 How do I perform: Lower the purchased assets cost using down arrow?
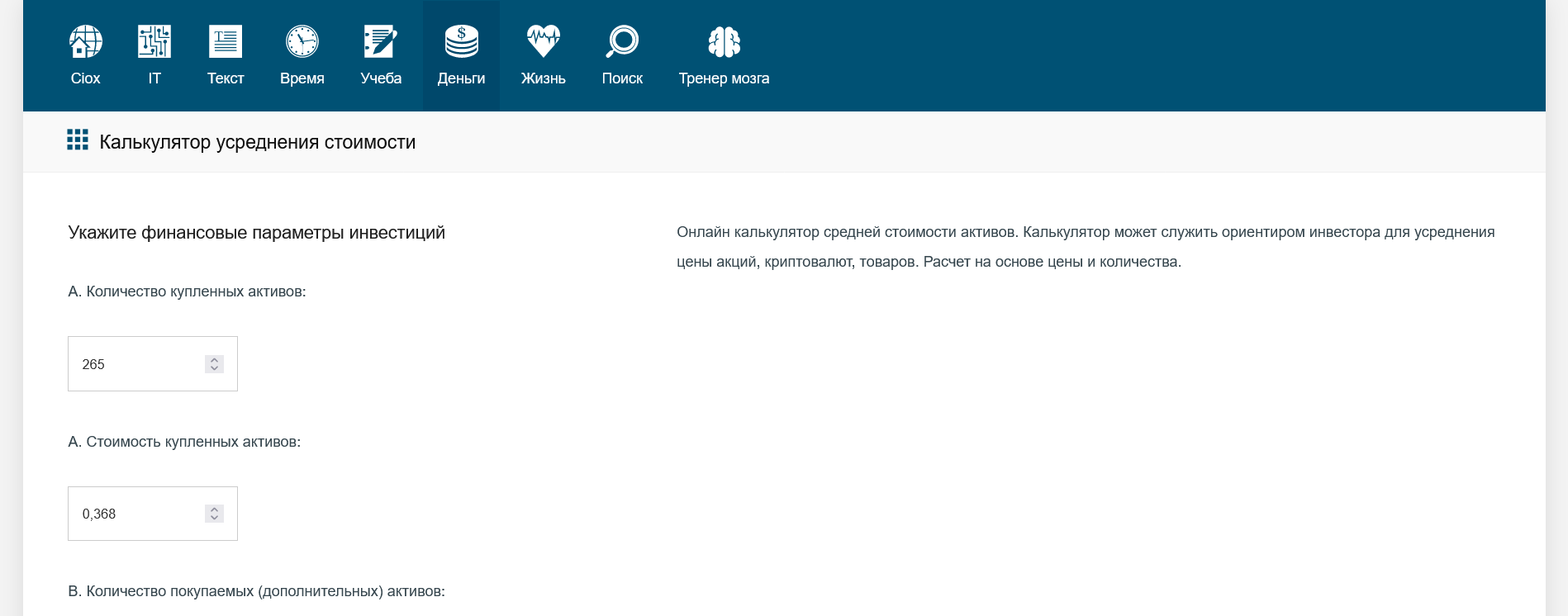point(214,518)
